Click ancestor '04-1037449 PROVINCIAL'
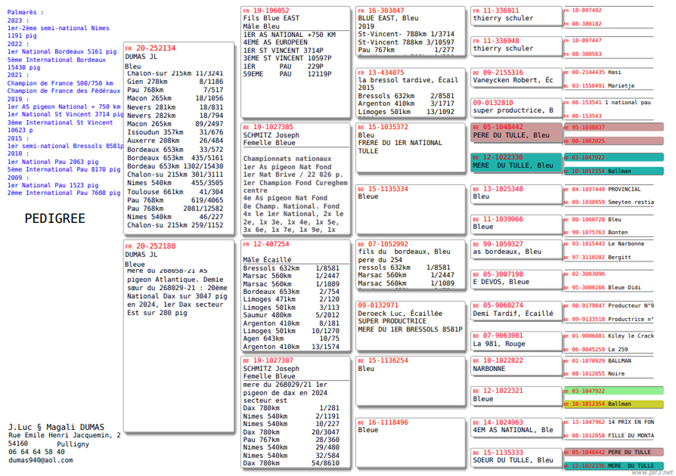This screenshot has height=476, width=676. point(603,189)
